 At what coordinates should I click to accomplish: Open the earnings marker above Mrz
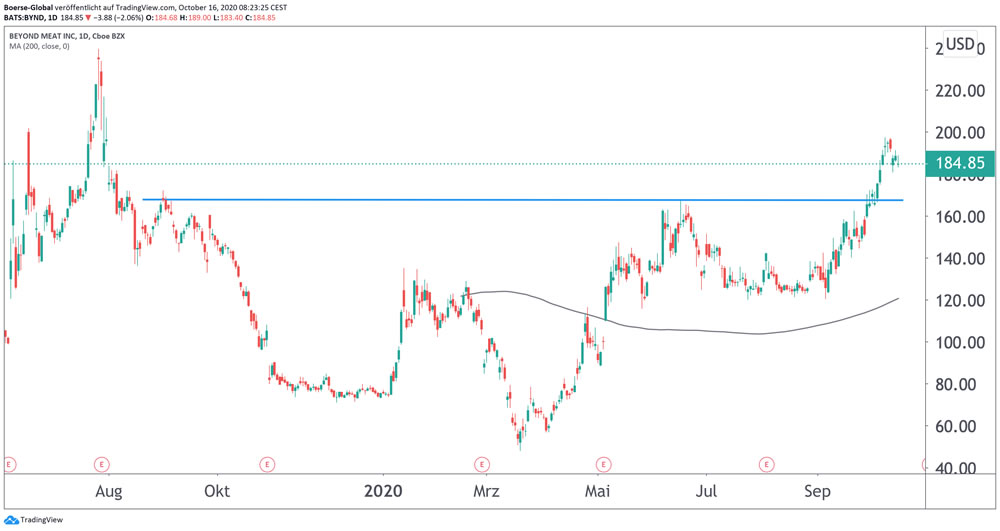pos(482,464)
